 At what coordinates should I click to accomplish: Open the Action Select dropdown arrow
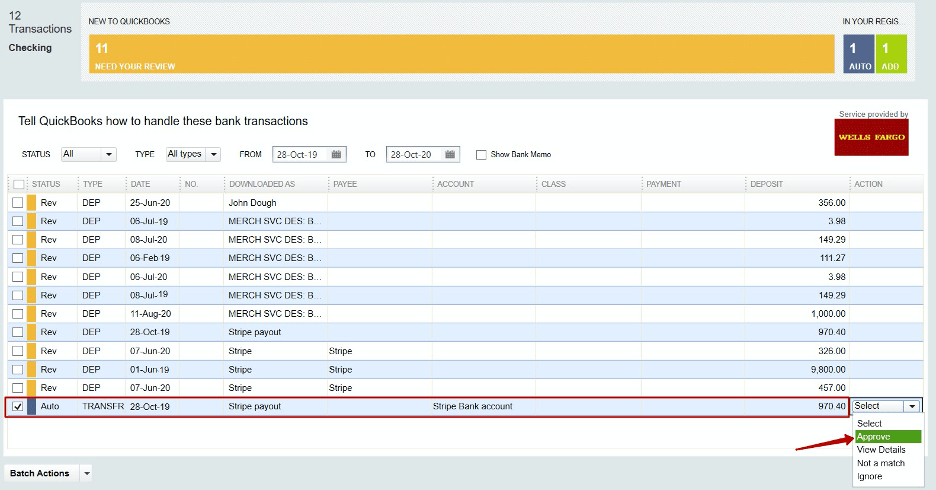[912, 406]
